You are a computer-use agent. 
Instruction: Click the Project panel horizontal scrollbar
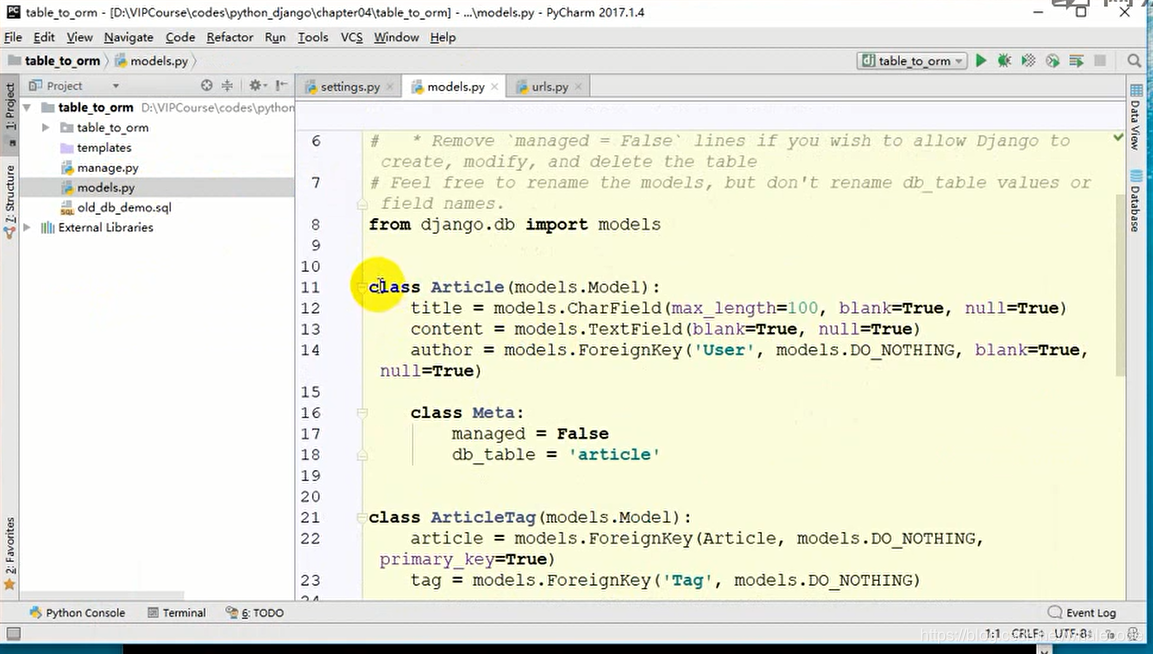[x=102, y=595]
